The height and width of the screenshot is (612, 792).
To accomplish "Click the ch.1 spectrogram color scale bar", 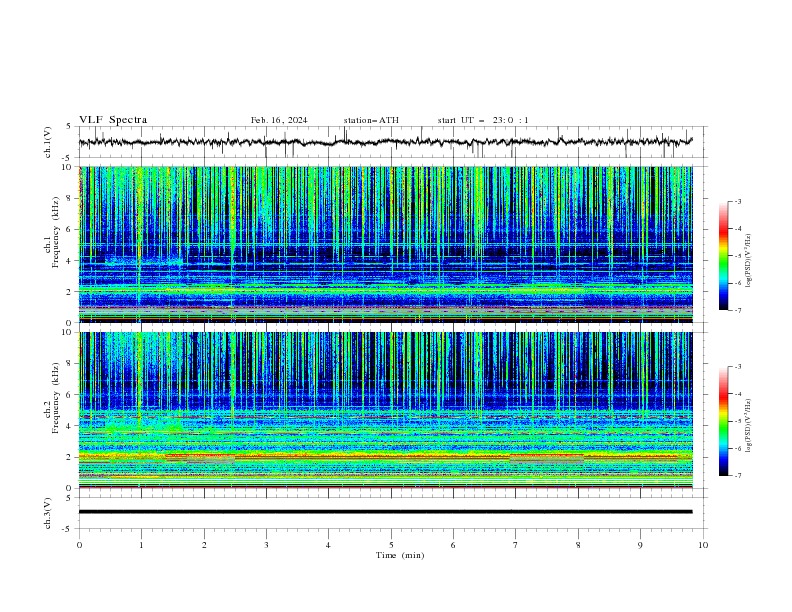I will pos(724,256).
